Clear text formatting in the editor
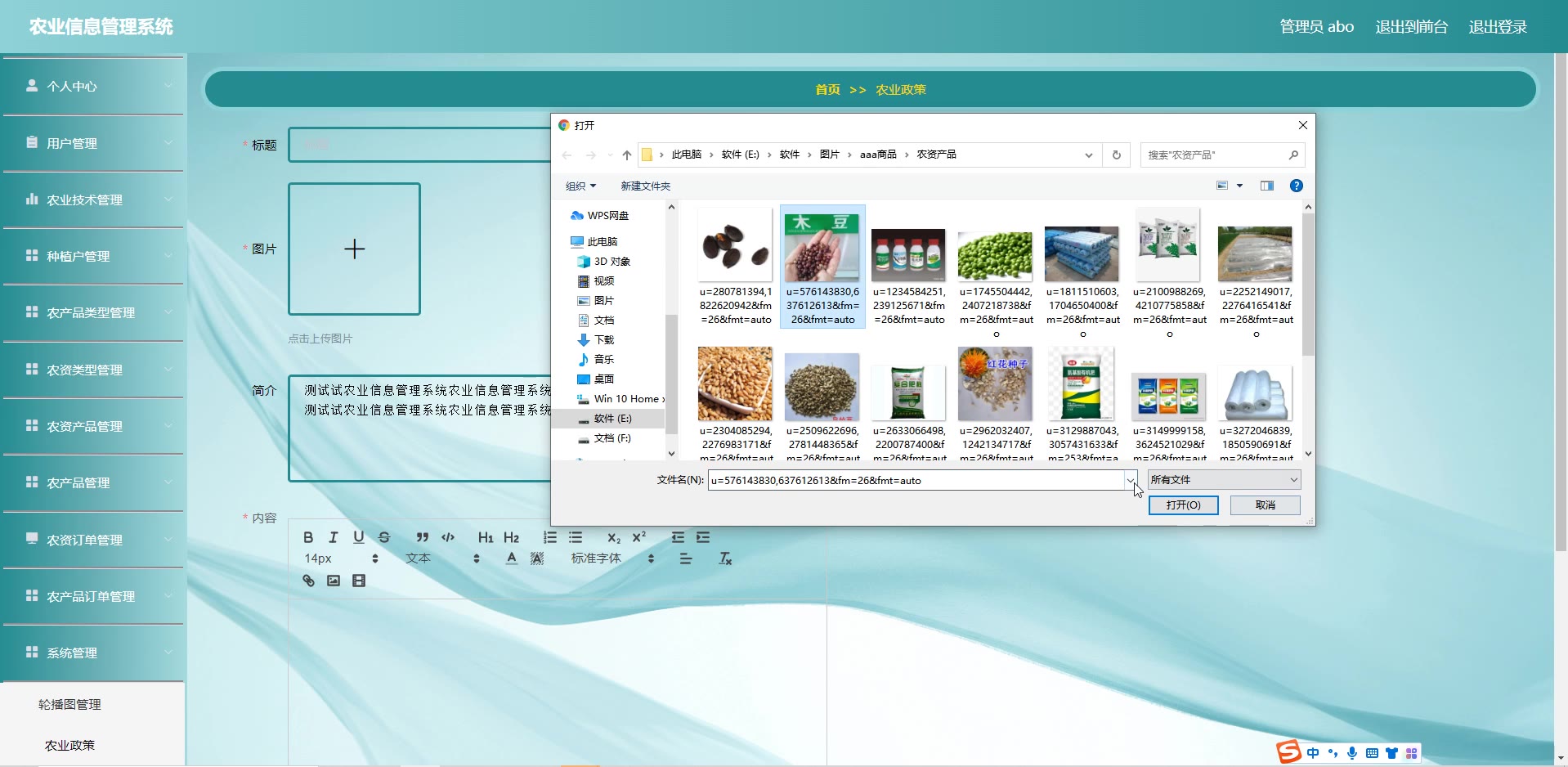Image resolution: width=1568 pixels, height=767 pixels. click(725, 558)
